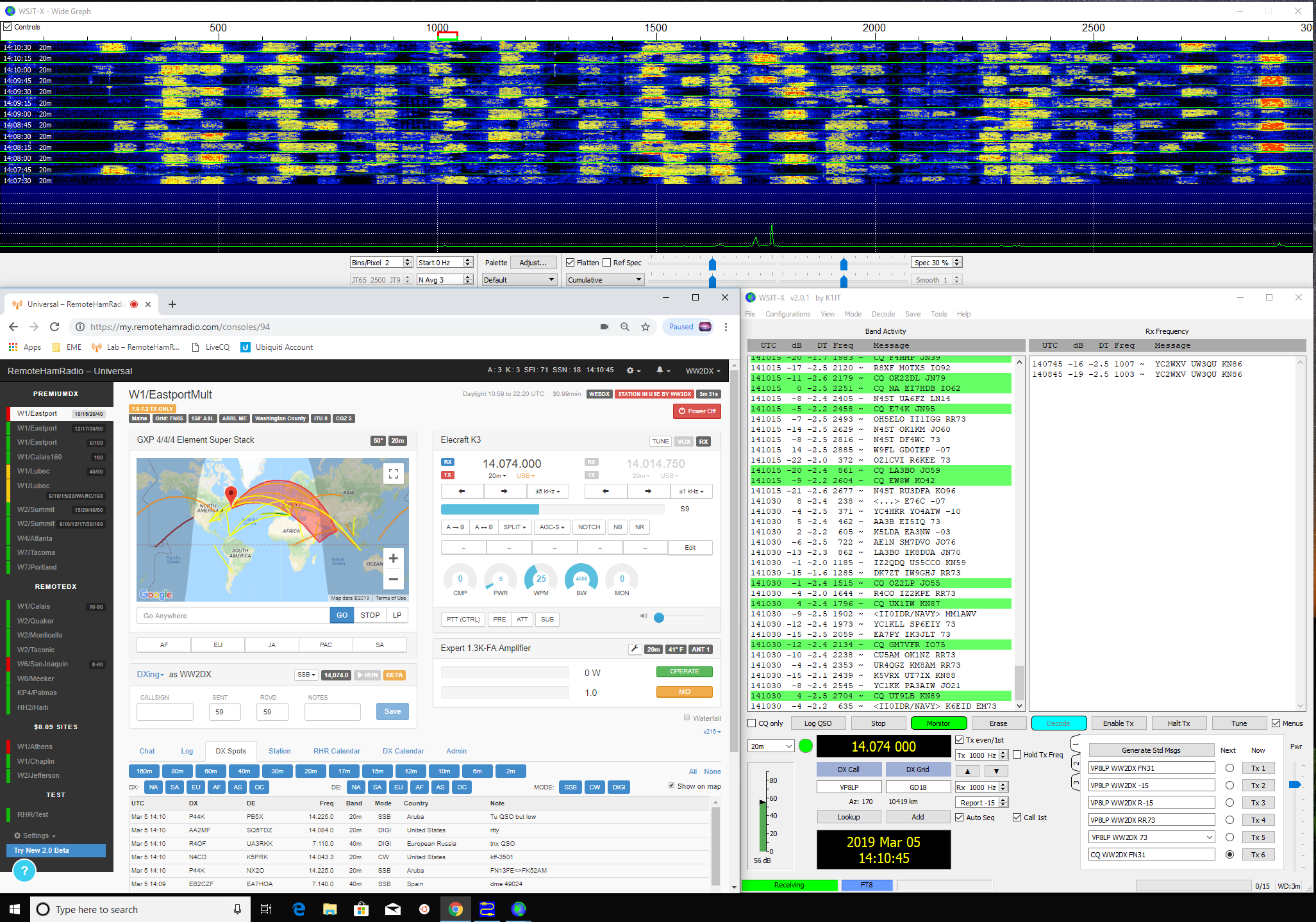Image resolution: width=1316 pixels, height=922 pixels.
Task: Open the WSJT-X Tools menu
Action: [x=938, y=314]
